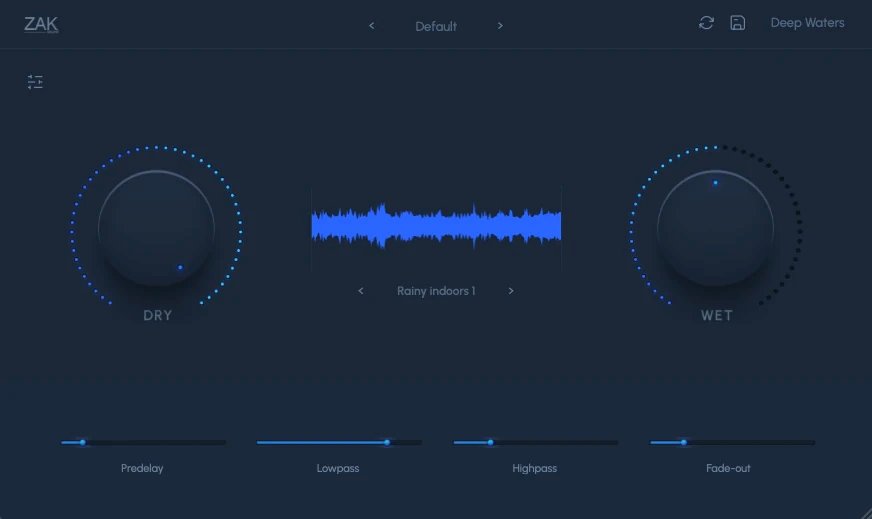Select next sample after Rainy indoors 1
The width and height of the screenshot is (872, 519).
pyautogui.click(x=511, y=291)
